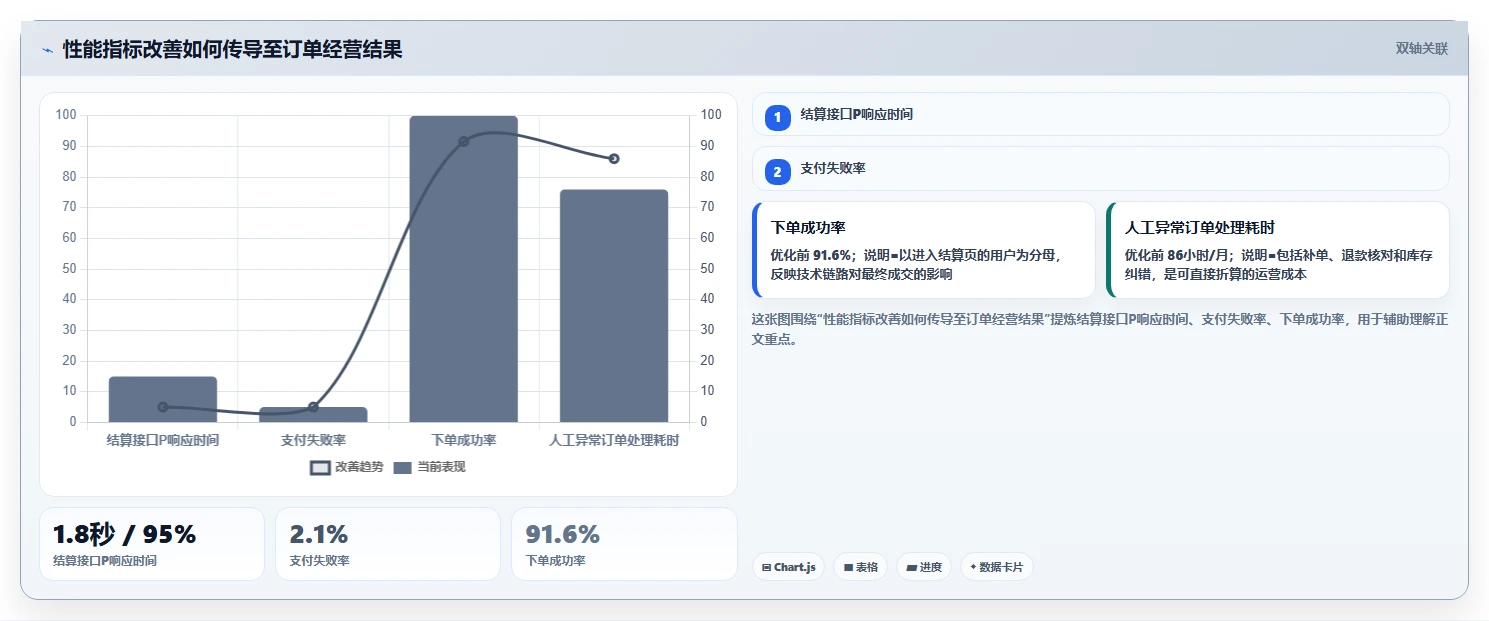Image resolution: width=1489 pixels, height=621 pixels.
Task: Click the 下单成功率 detail card title
Action: tap(809, 228)
